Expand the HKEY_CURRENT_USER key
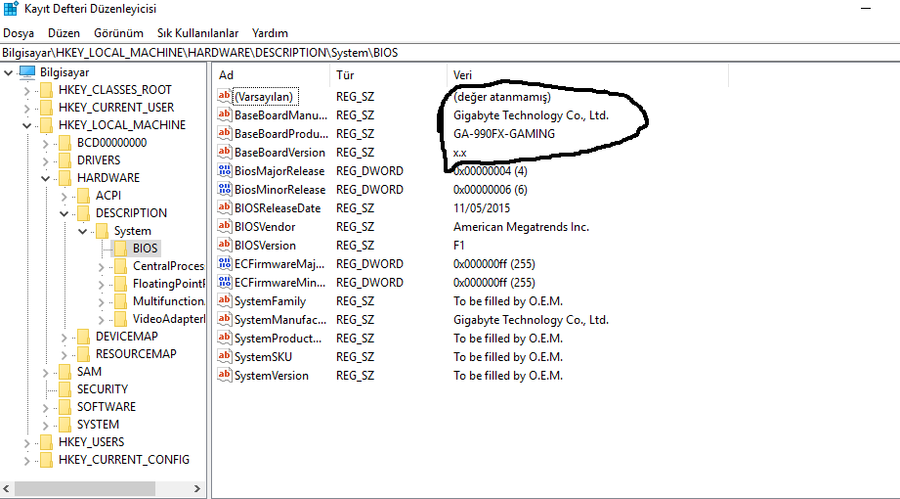Viewport: 900px width, 499px height. click(26, 108)
